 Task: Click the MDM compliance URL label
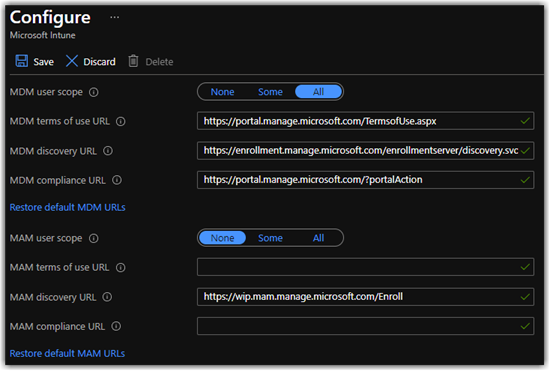[x=58, y=181]
